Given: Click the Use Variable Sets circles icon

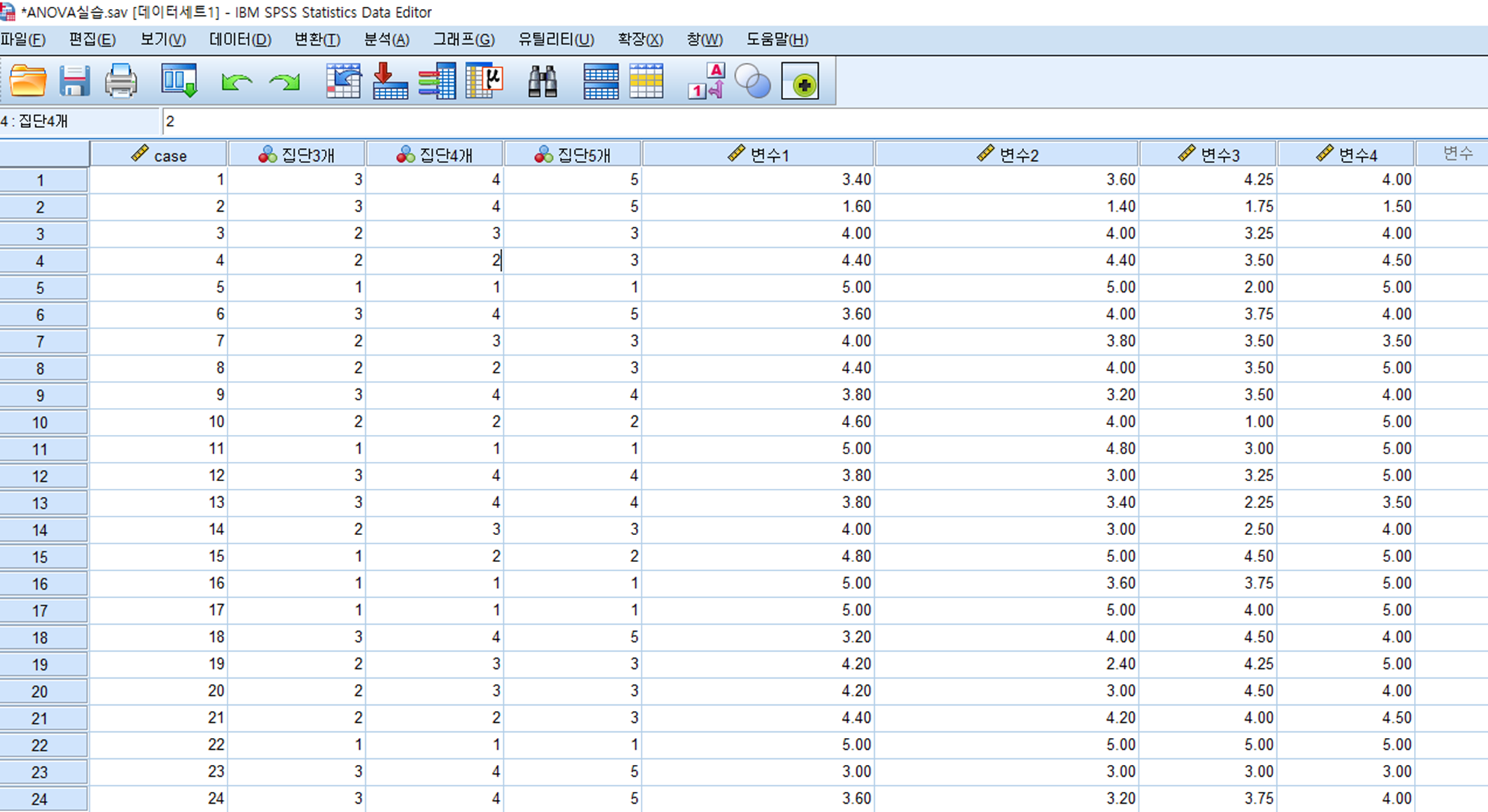Looking at the screenshot, I should [752, 81].
